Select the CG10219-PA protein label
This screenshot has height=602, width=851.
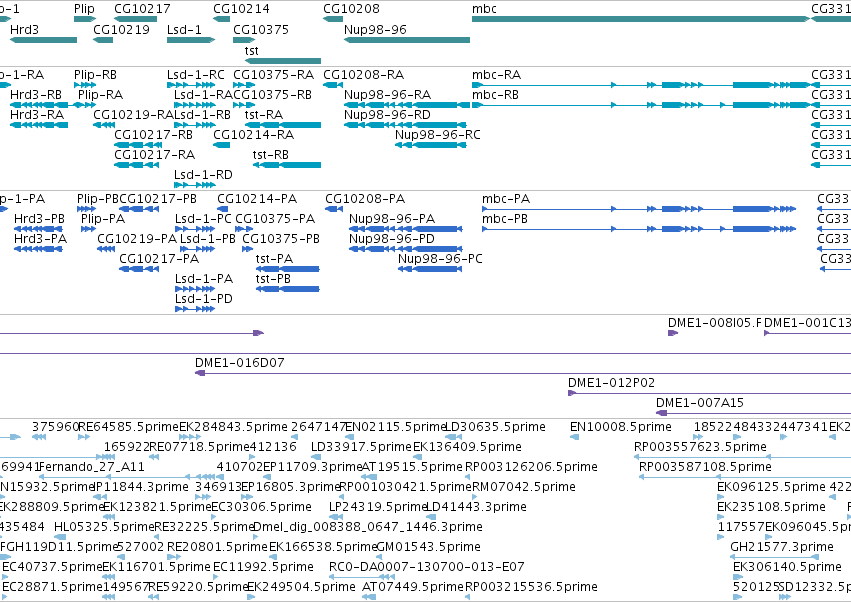click(137, 239)
